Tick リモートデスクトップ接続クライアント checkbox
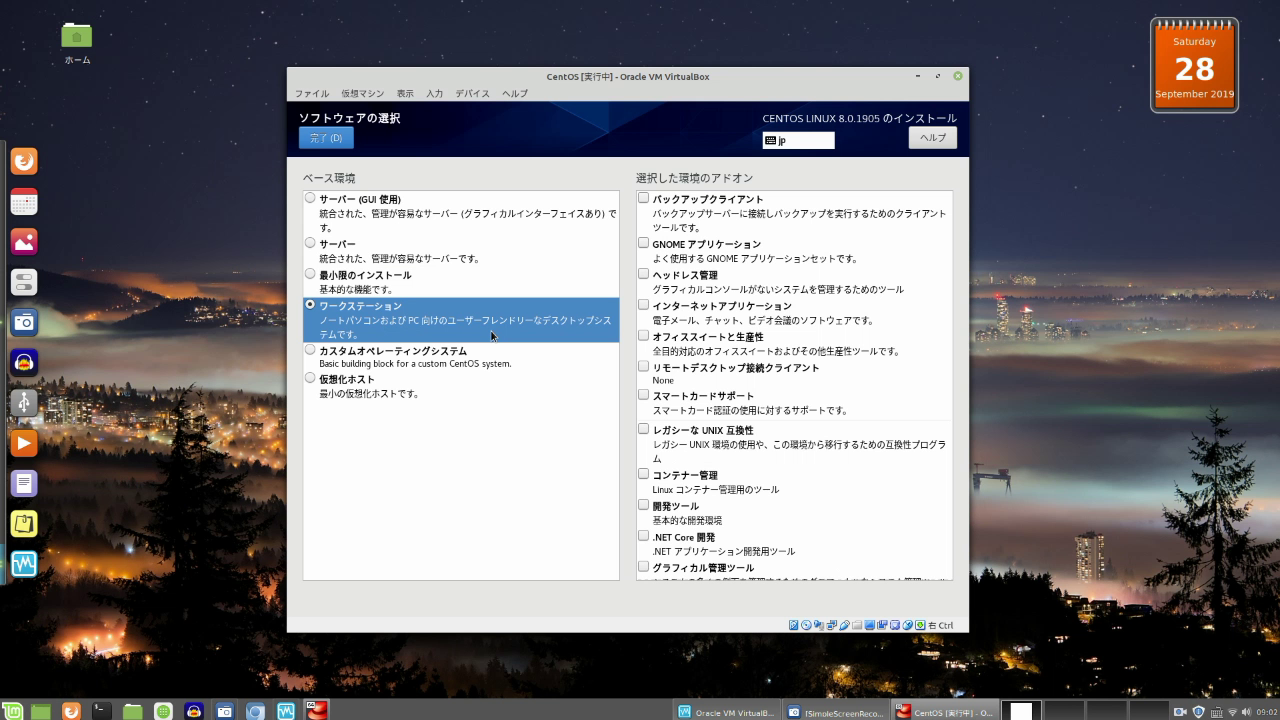The height and width of the screenshot is (720, 1280). 644,367
